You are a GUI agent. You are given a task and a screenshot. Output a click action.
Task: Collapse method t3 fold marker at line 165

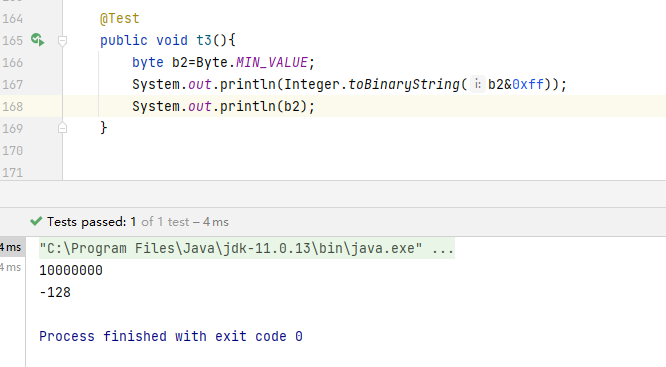tap(62, 41)
